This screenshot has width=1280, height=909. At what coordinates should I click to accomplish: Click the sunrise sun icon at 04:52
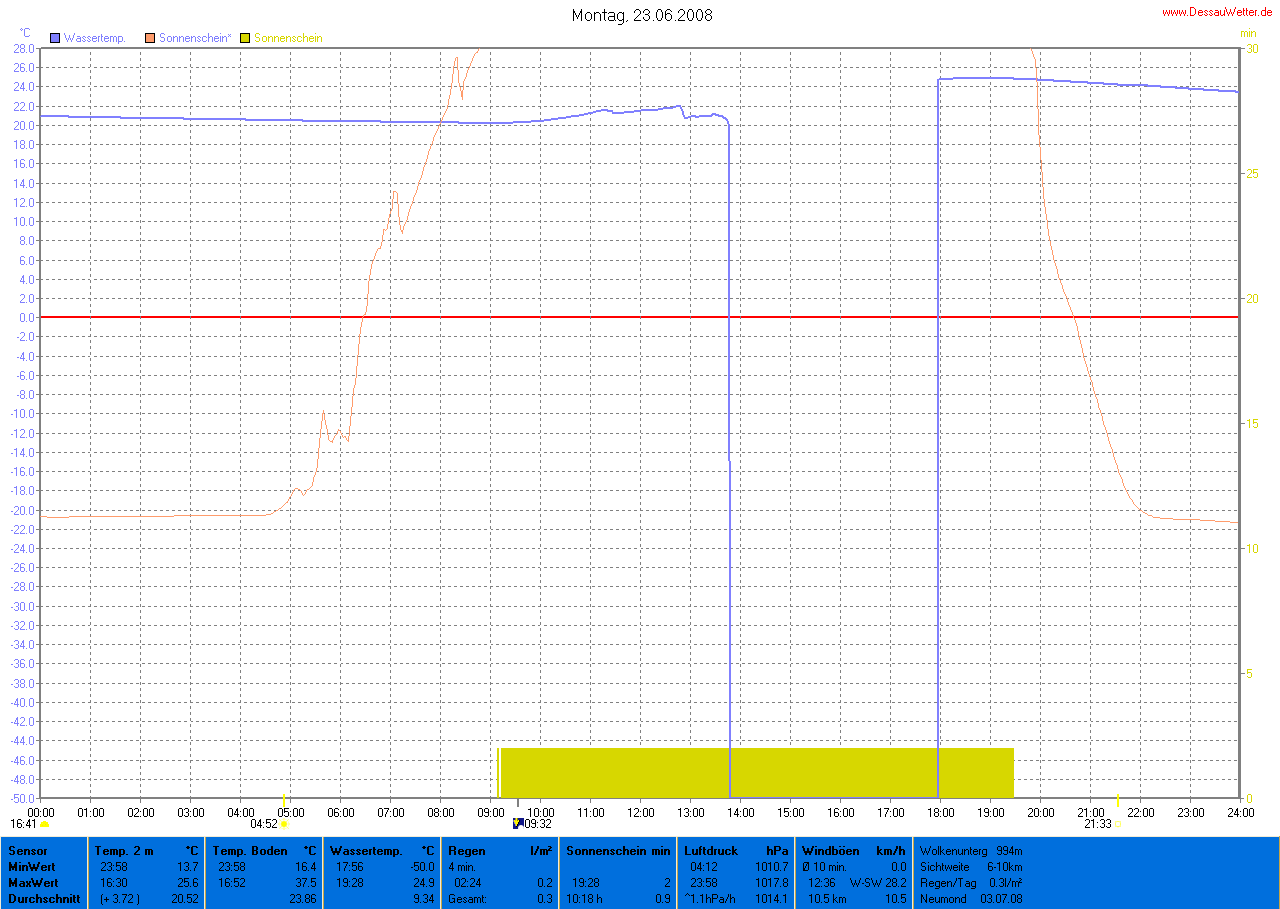coord(284,825)
